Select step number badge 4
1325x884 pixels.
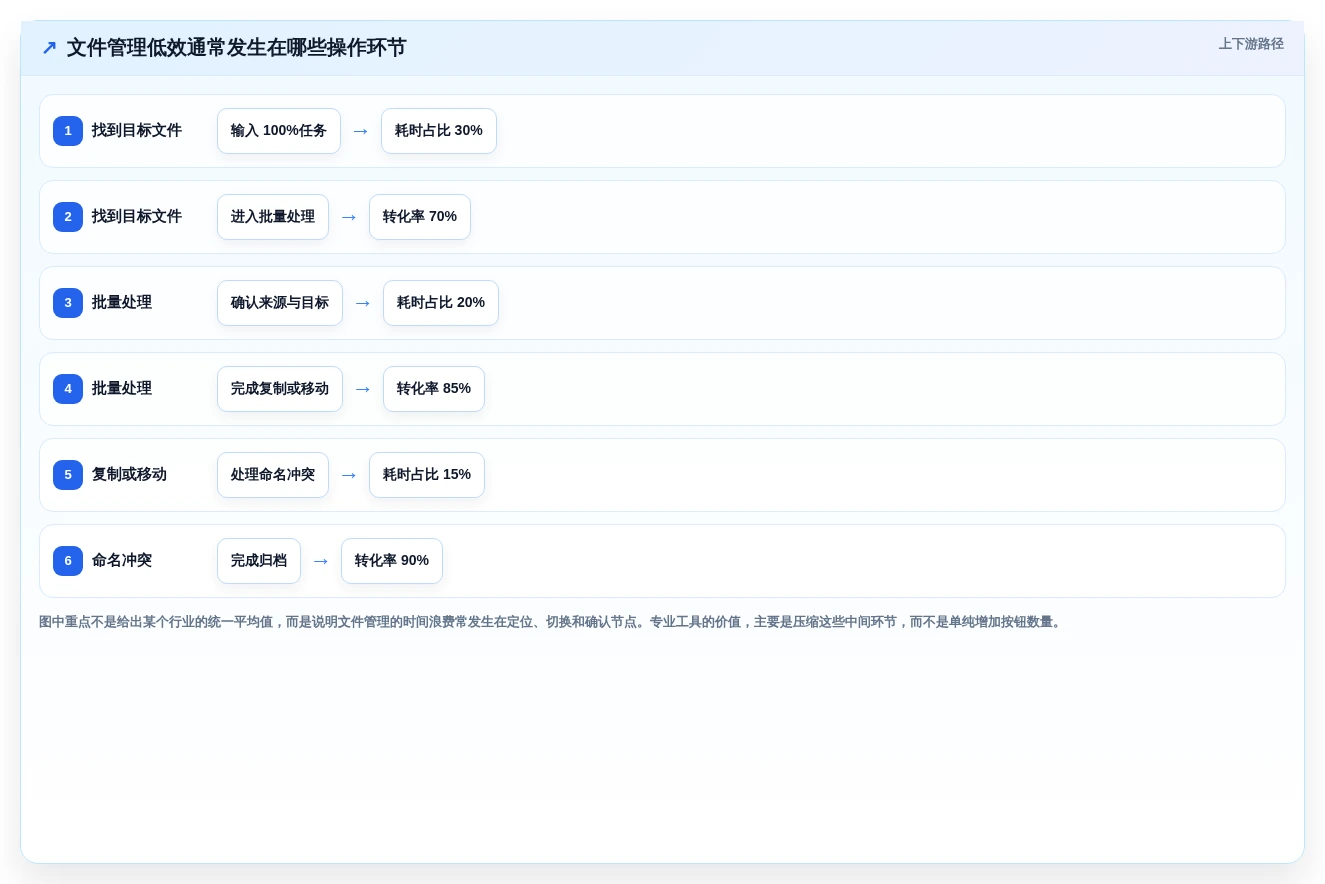tap(68, 389)
